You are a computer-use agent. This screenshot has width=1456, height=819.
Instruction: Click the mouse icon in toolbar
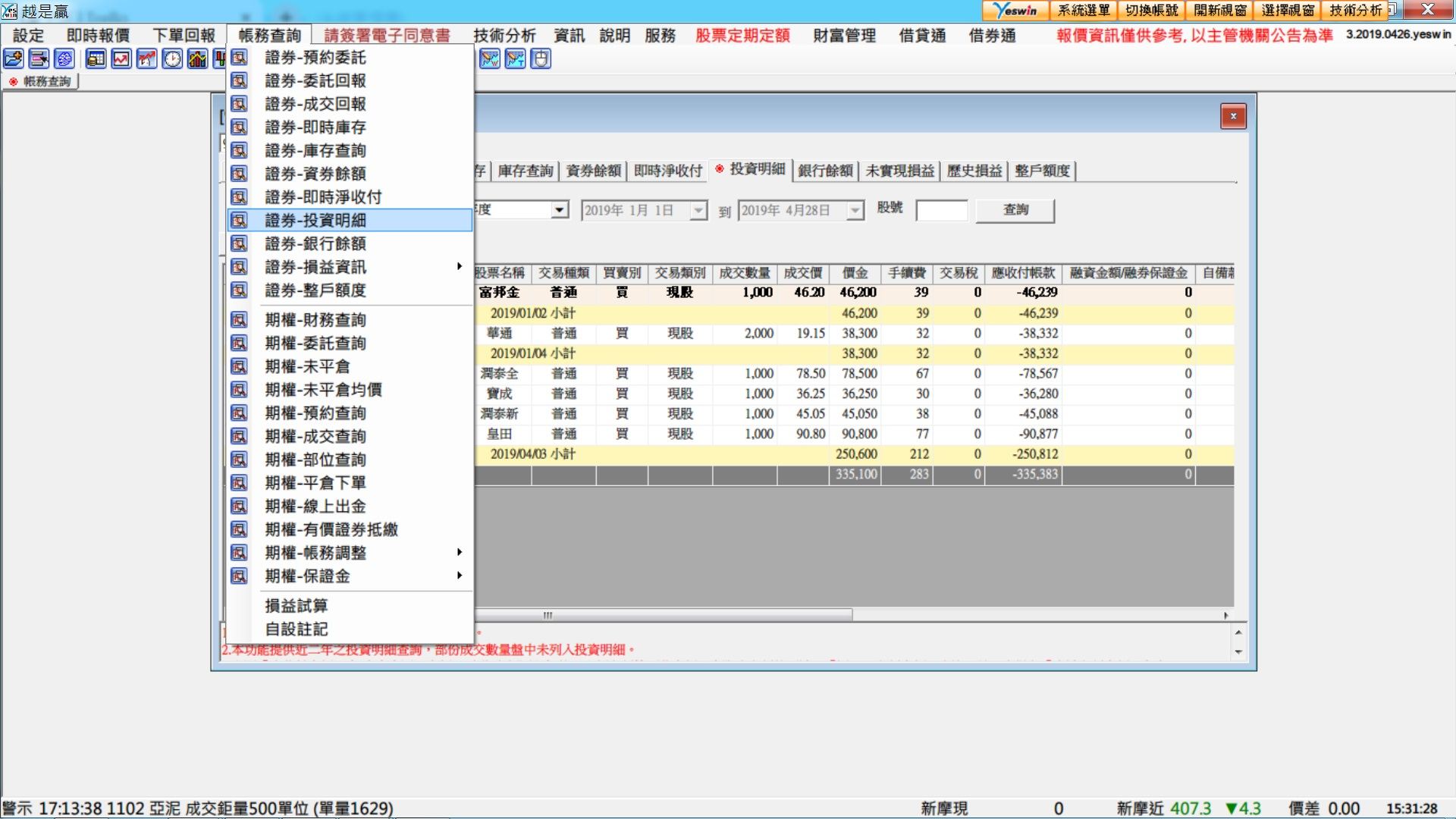coord(540,59)
